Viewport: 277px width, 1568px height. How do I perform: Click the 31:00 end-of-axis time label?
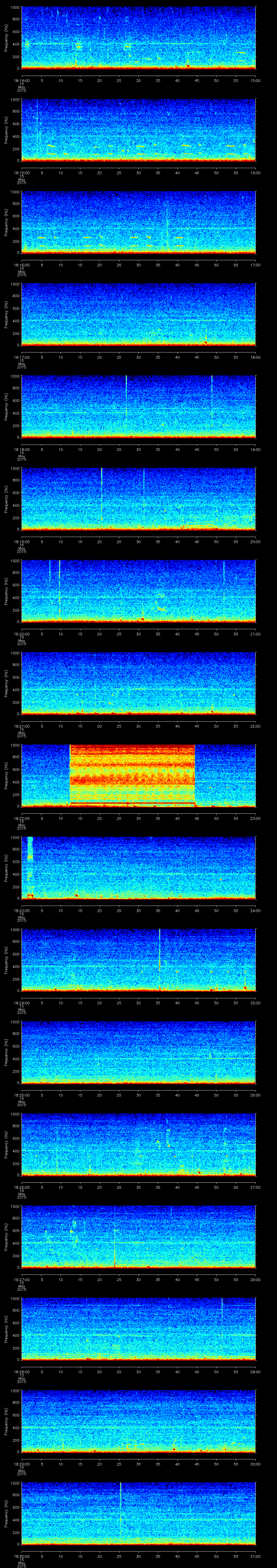[256, 1556]
